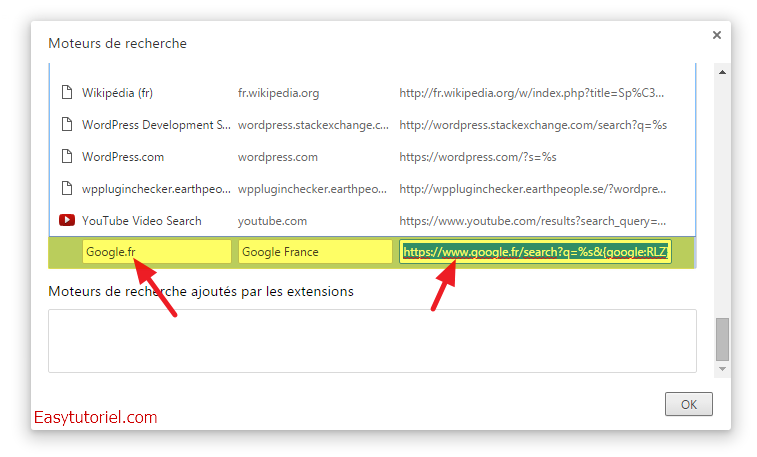Select the wordpress.com keyword

point(278,157)
